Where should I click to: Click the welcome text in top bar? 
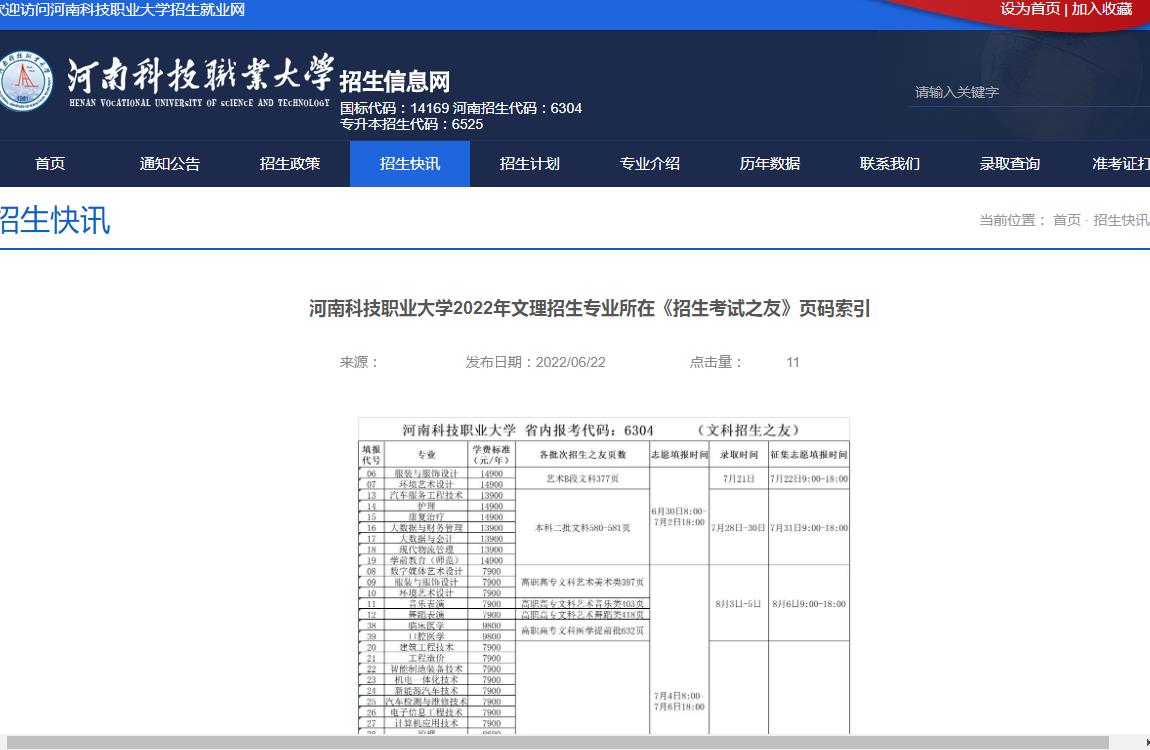(x=122, y=10)
